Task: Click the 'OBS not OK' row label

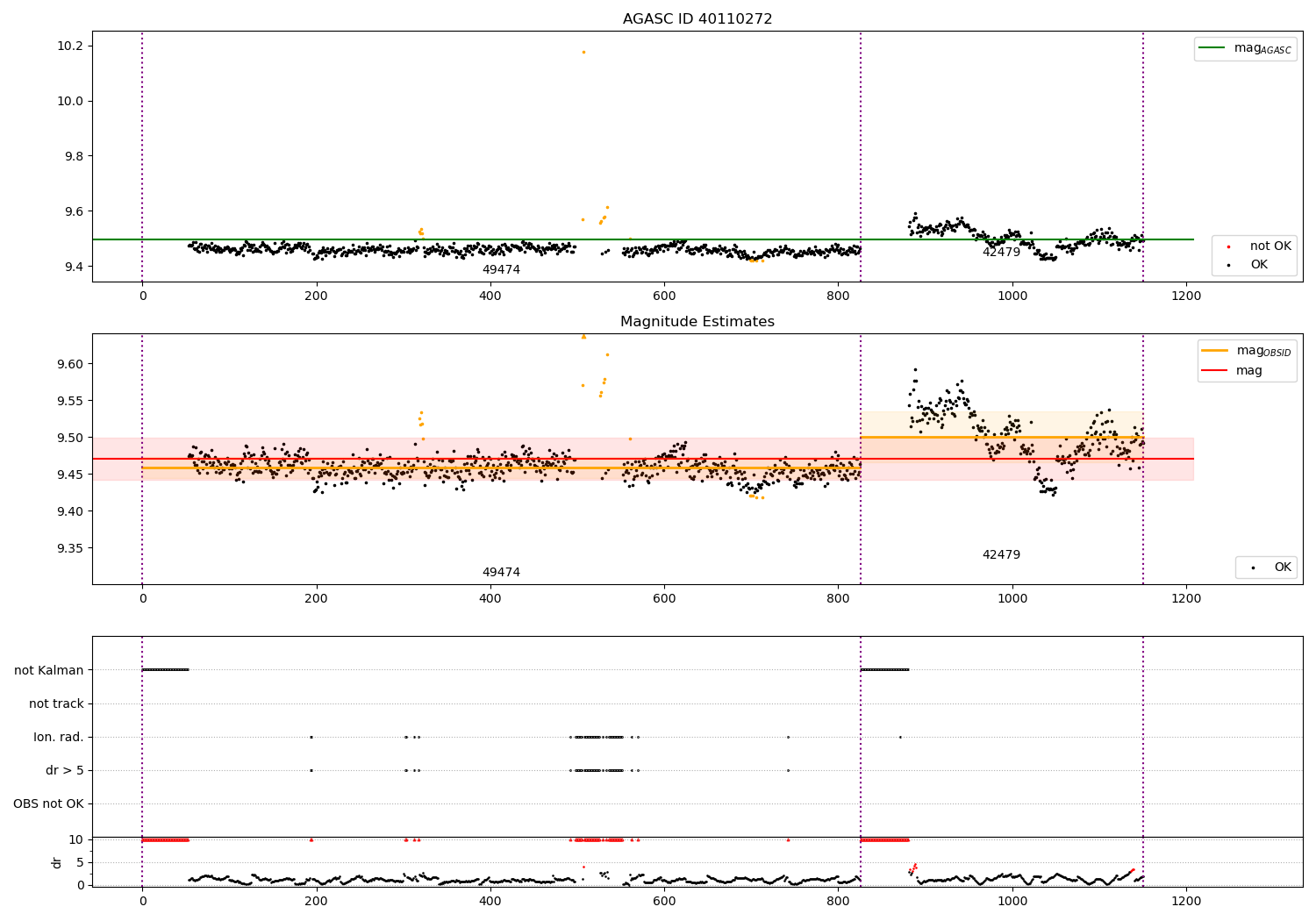Action: 48,803
